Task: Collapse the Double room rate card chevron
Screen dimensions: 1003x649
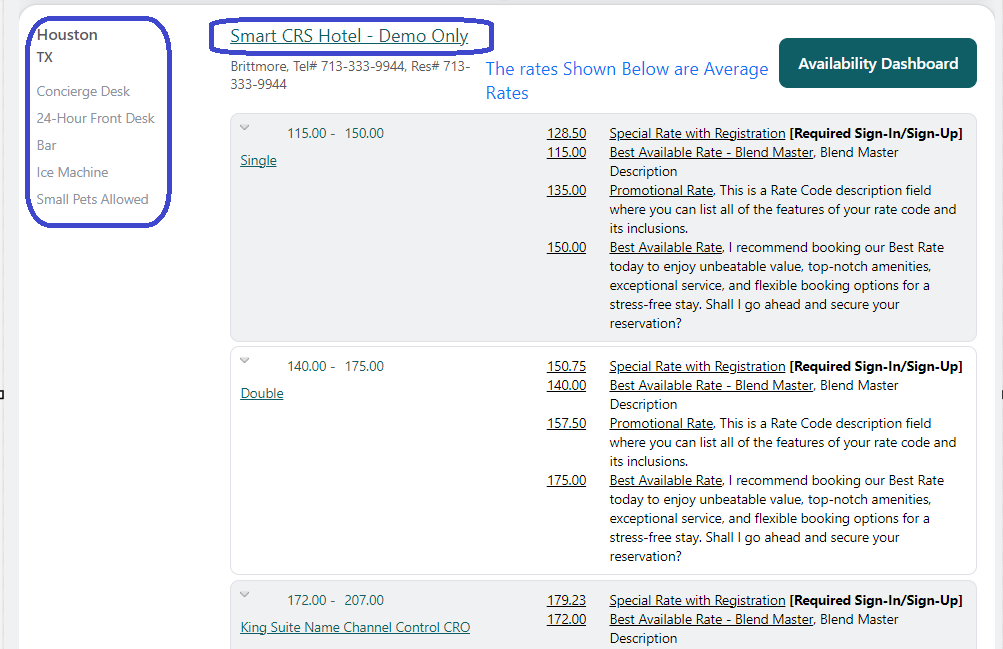Action: (244, 360)
